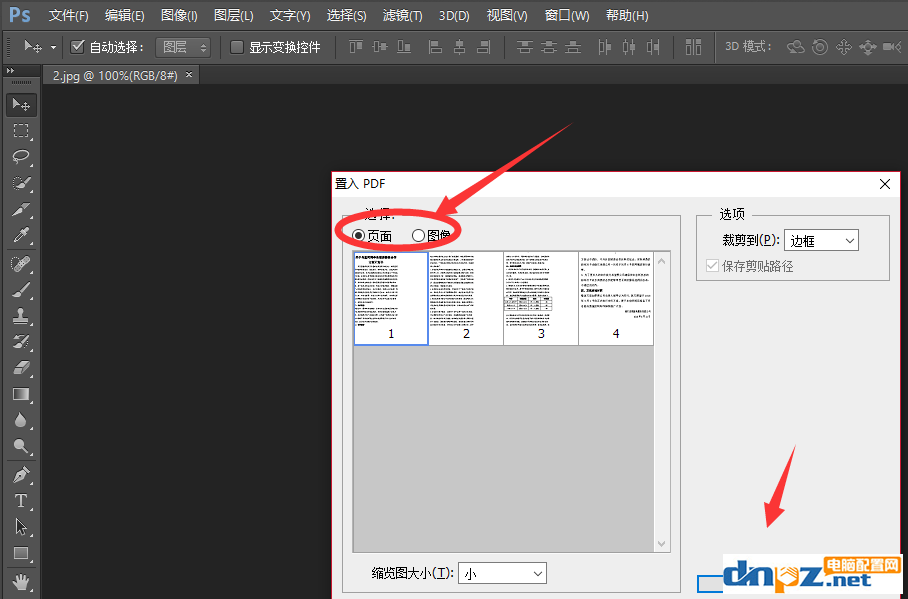Select the Gradient tool
The width and height of the screenshot is (908, 599).
(21, 395)
